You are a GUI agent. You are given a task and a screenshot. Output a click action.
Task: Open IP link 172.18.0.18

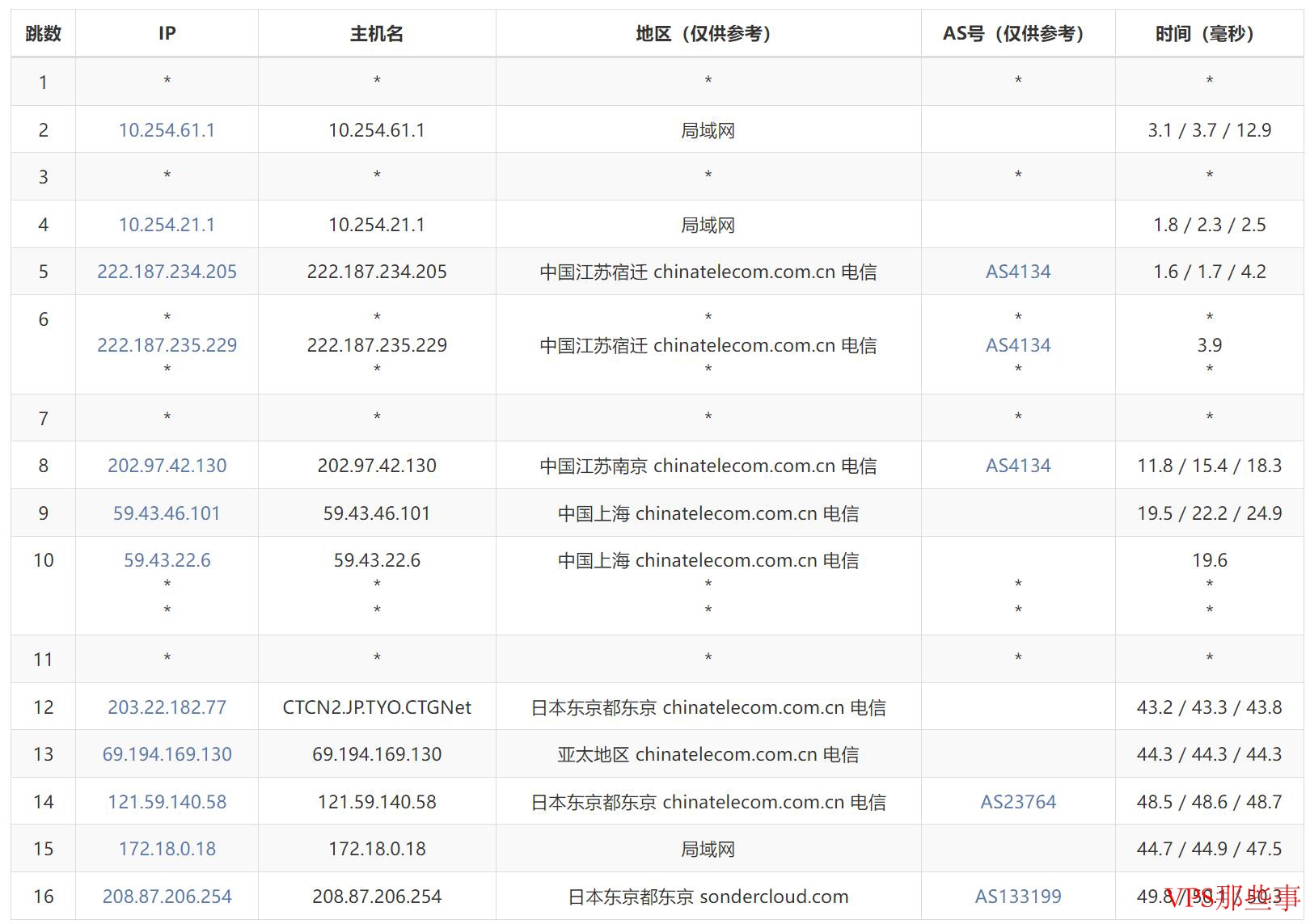pos(167,849)
